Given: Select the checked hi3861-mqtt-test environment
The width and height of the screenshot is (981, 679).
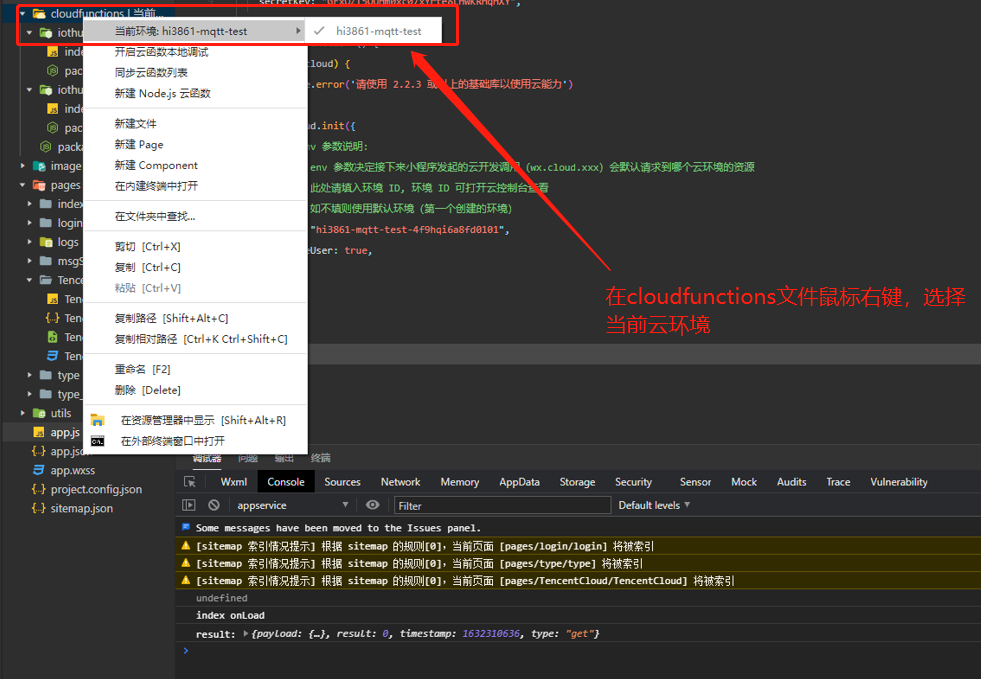Looking at the screenshot, I should 378,31.
